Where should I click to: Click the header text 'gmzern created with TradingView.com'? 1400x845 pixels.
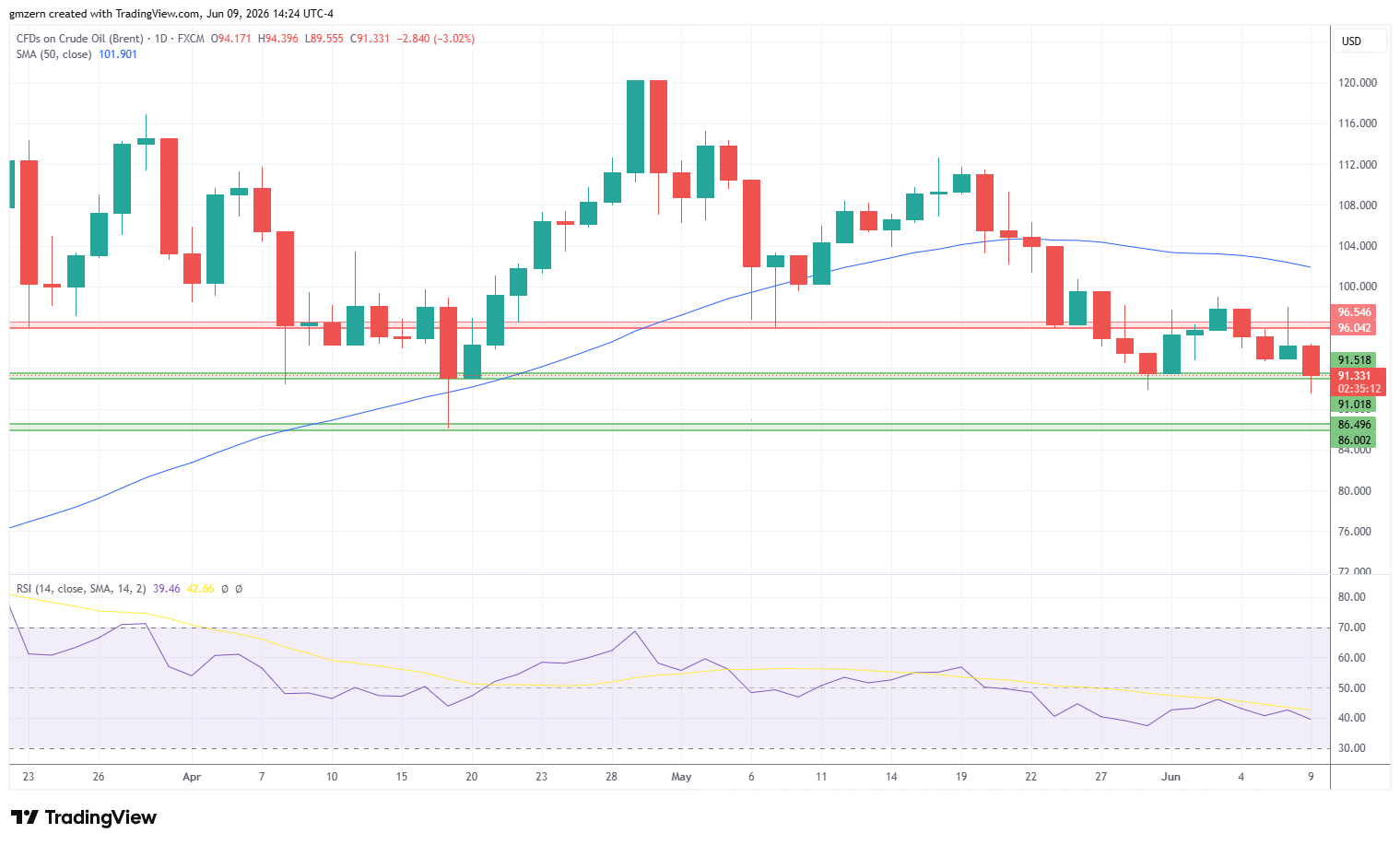(103, 14)
